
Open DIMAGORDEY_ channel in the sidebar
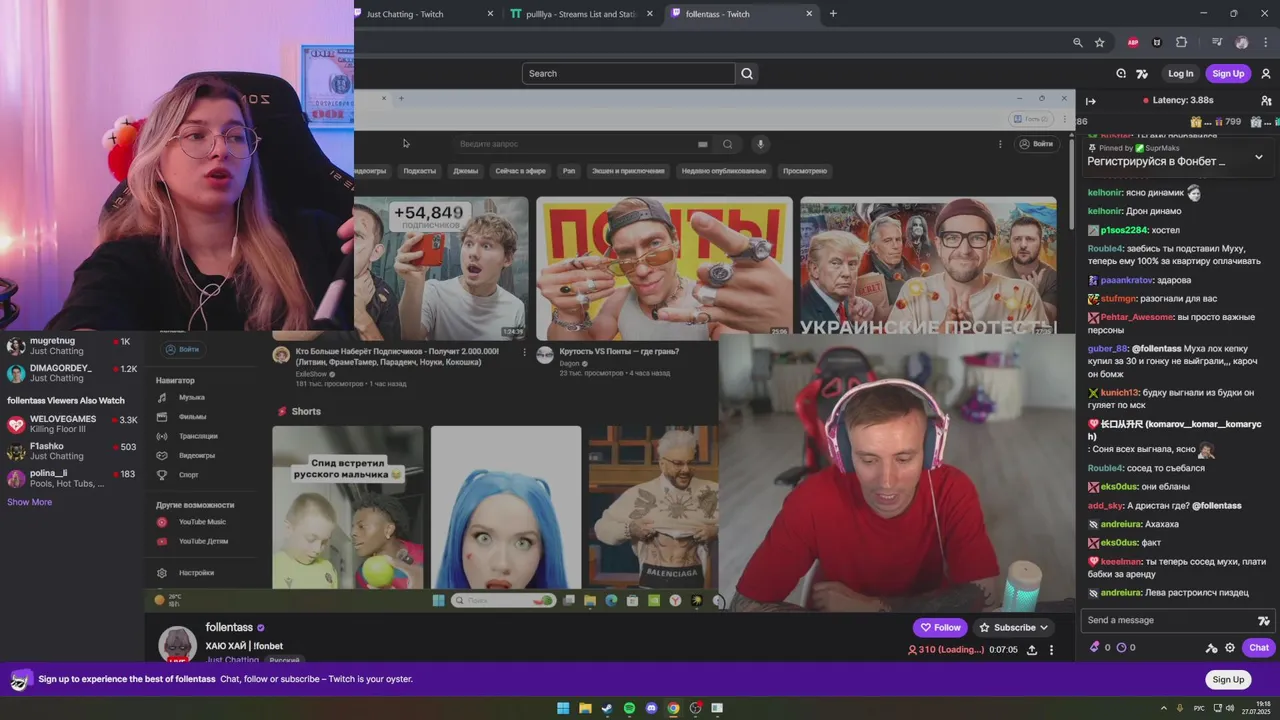coord(72,373)
